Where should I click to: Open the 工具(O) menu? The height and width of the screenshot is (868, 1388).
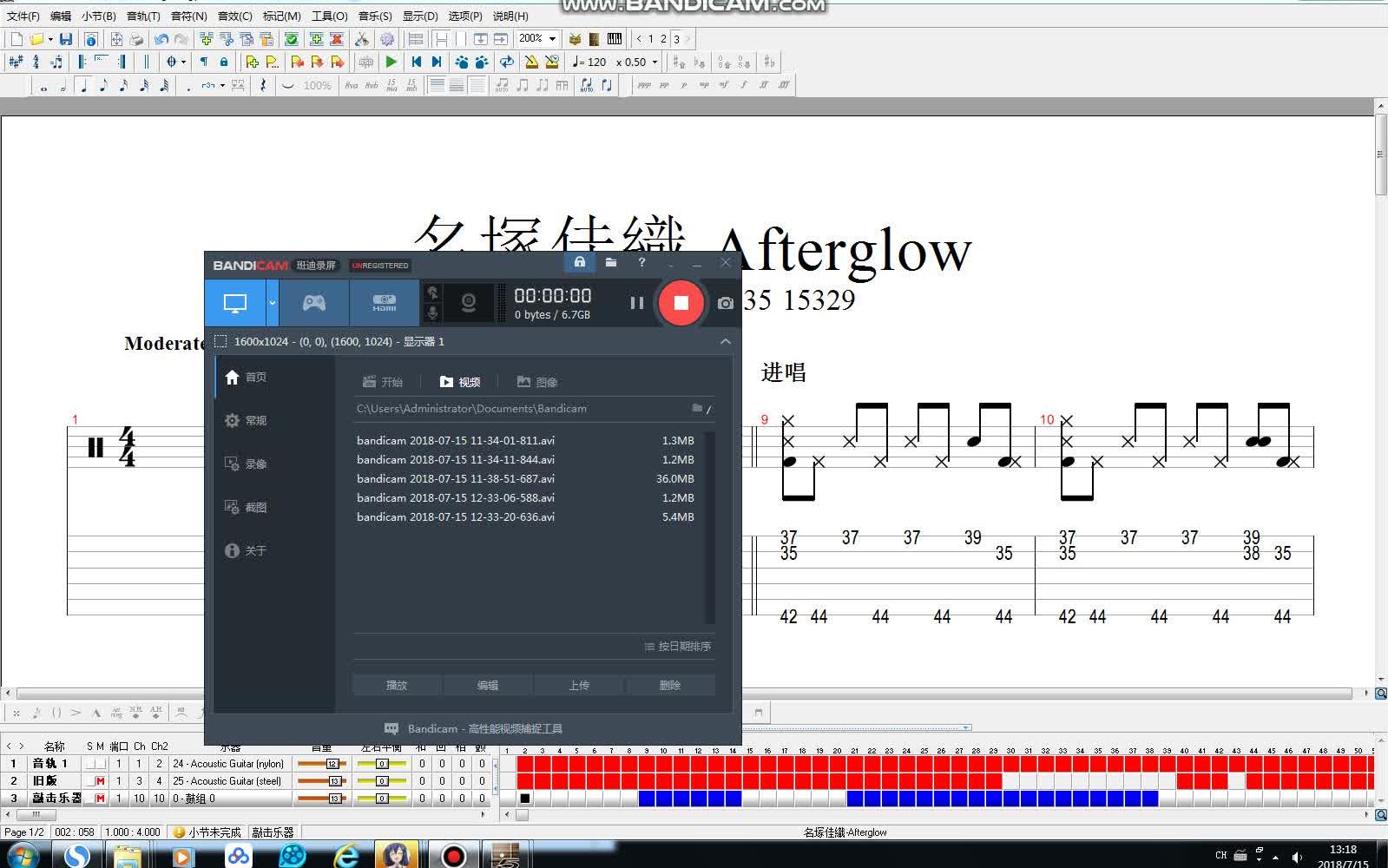pos(329,16)
